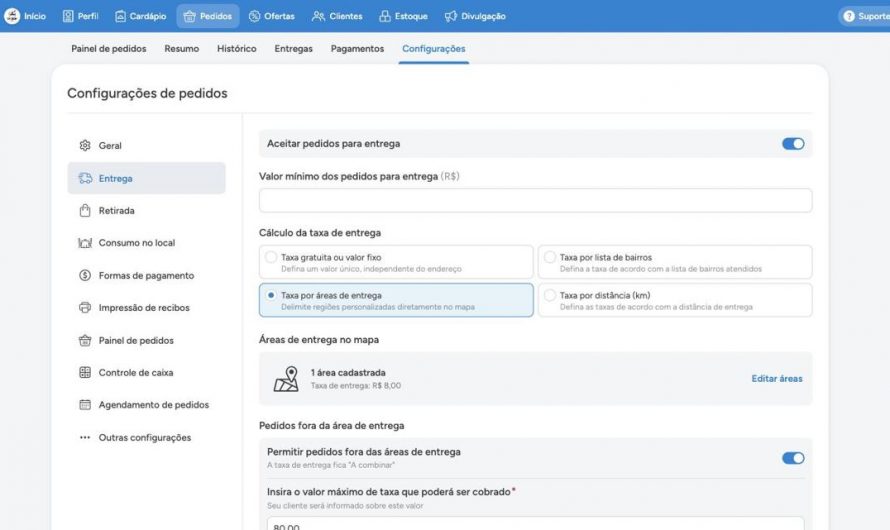This screenshot has width=890, height=530.
Task: Open Retirada settings section
Action: (x=146, y=211)
